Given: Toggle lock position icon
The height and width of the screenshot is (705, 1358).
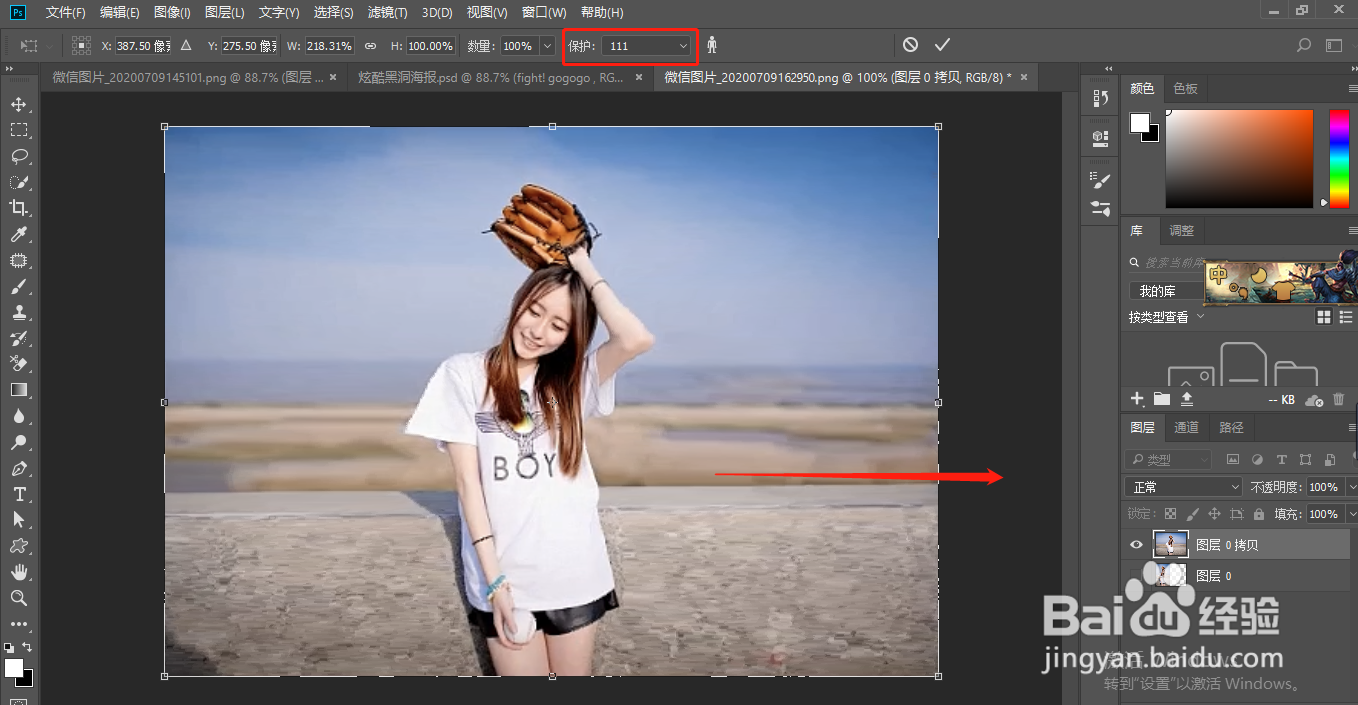Looking at the screenshot, I should click(x=1214, y=514).
